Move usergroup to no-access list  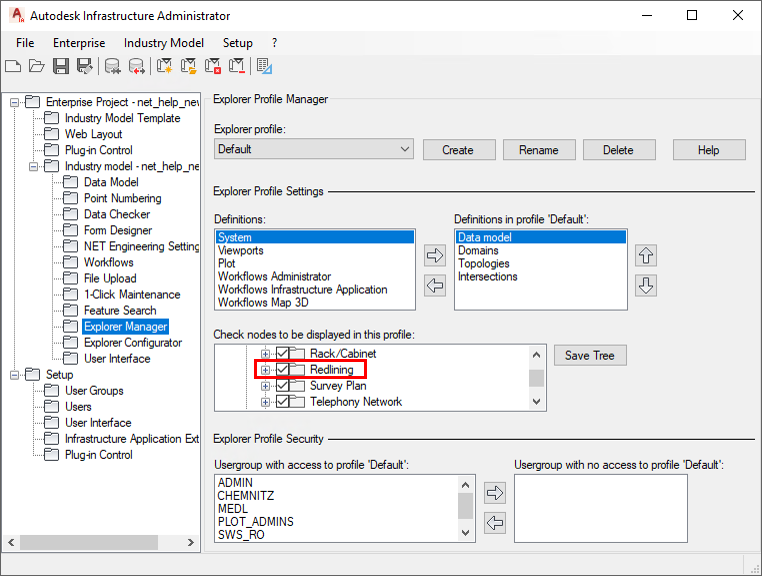(495, 493)
